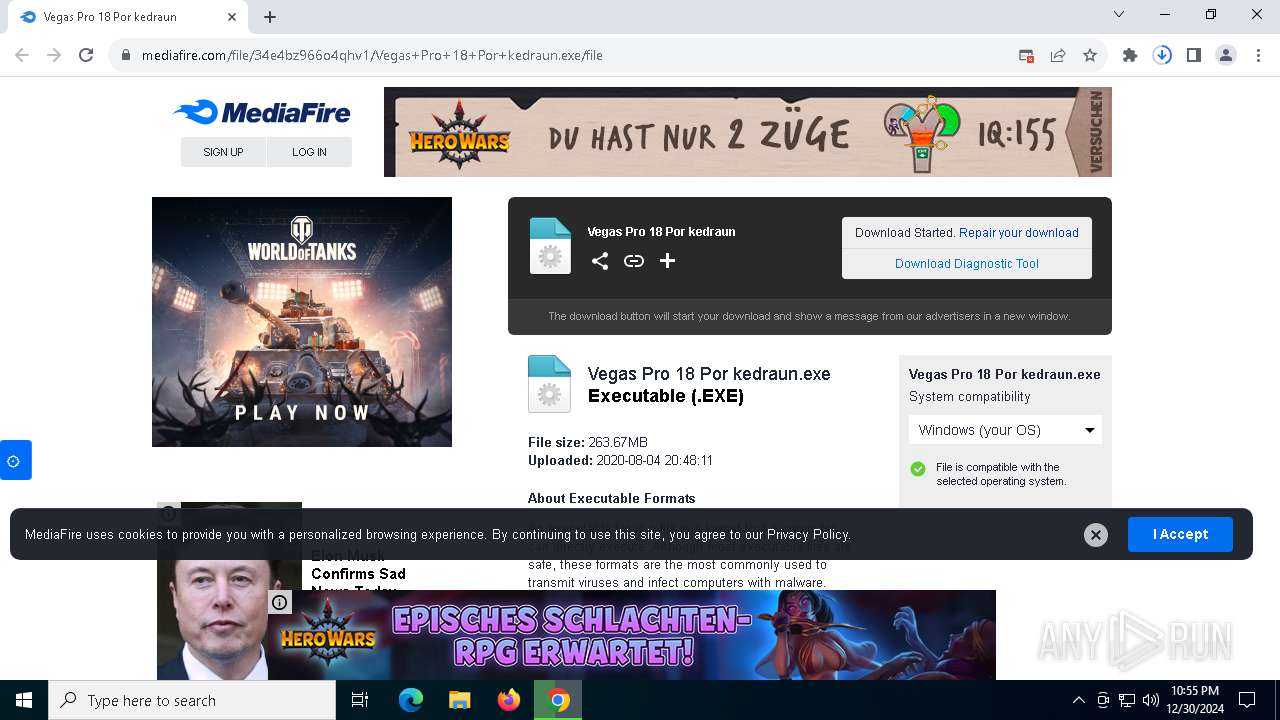Click the share icon under the file name
The width and height of the screenshot is (1280, 720).
point(600,261)
